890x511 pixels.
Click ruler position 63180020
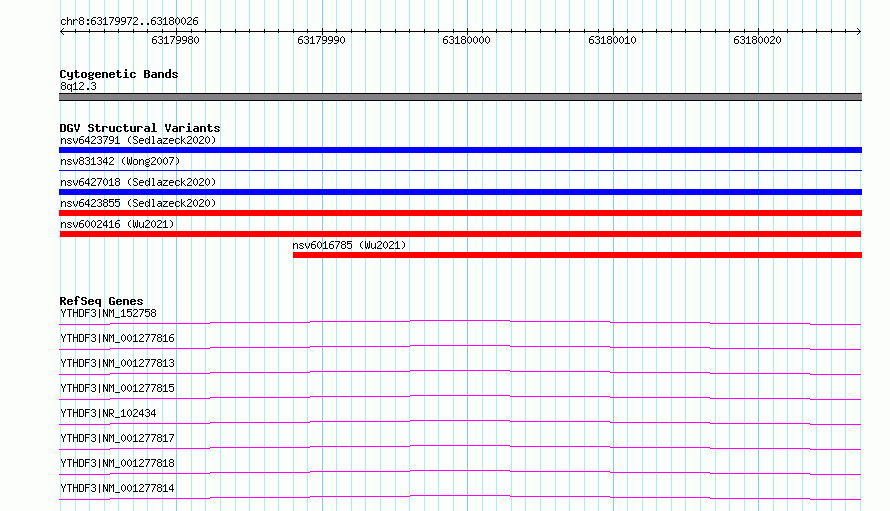point(758,40)
